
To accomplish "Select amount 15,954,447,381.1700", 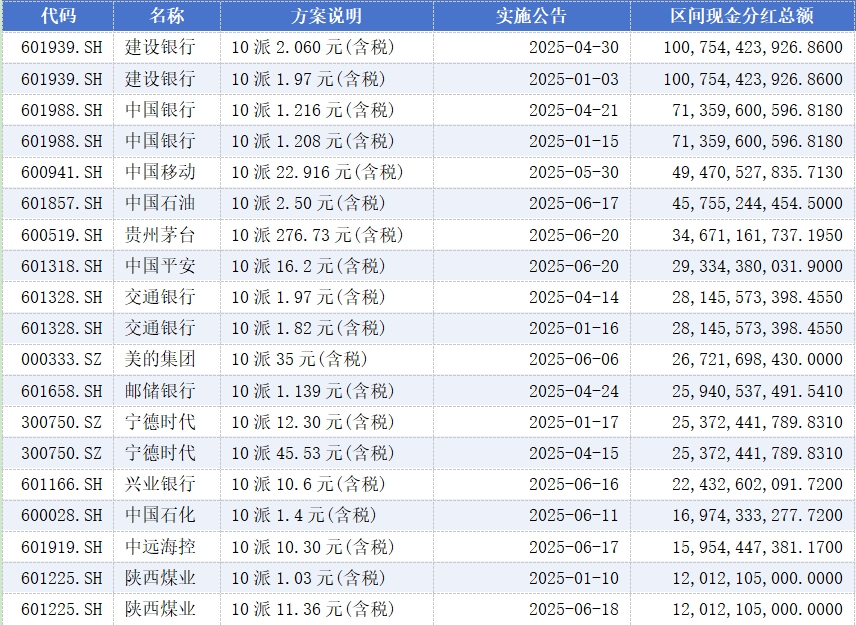I will click(742, 547).
